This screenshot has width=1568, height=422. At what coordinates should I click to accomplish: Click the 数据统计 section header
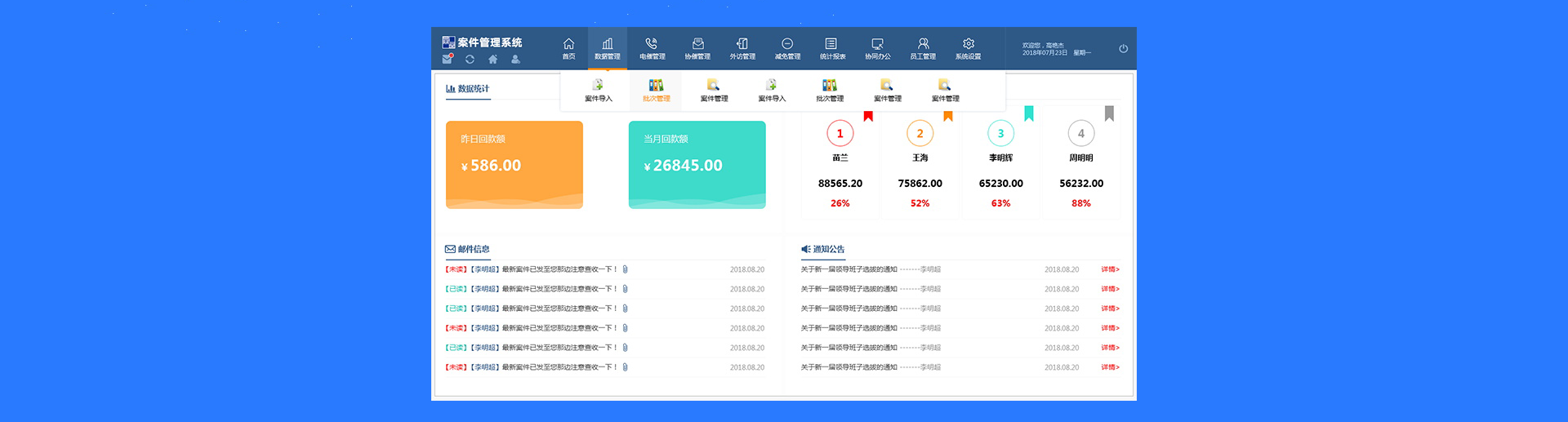pos(468,88)
